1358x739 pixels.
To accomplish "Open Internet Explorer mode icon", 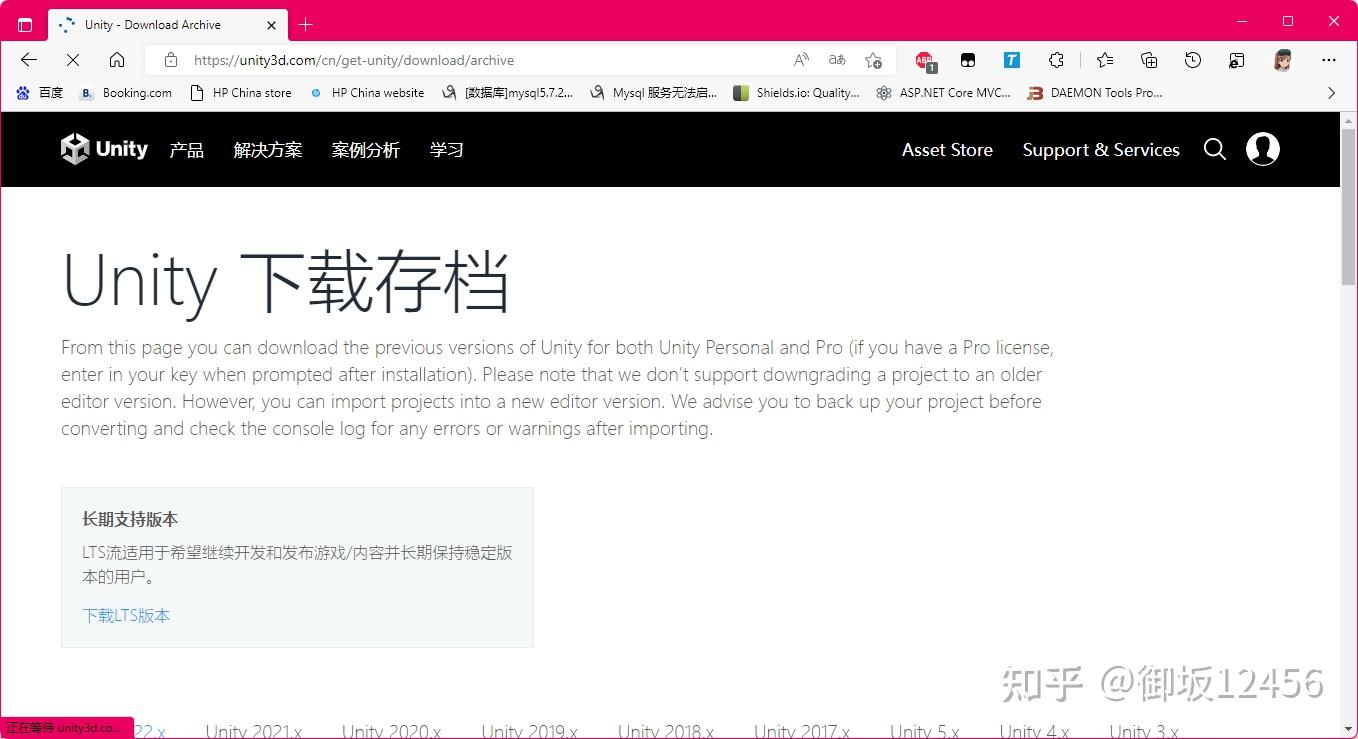I will (1237, 60).
